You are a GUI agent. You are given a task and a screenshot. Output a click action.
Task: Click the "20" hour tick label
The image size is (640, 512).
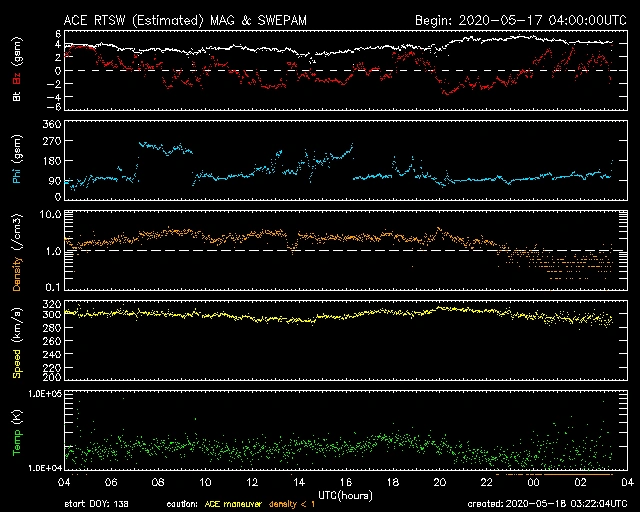click(x=440, y=483)
